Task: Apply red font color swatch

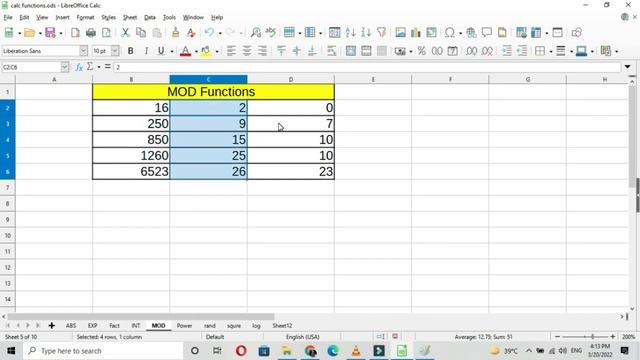Action: tap(185, 51)
